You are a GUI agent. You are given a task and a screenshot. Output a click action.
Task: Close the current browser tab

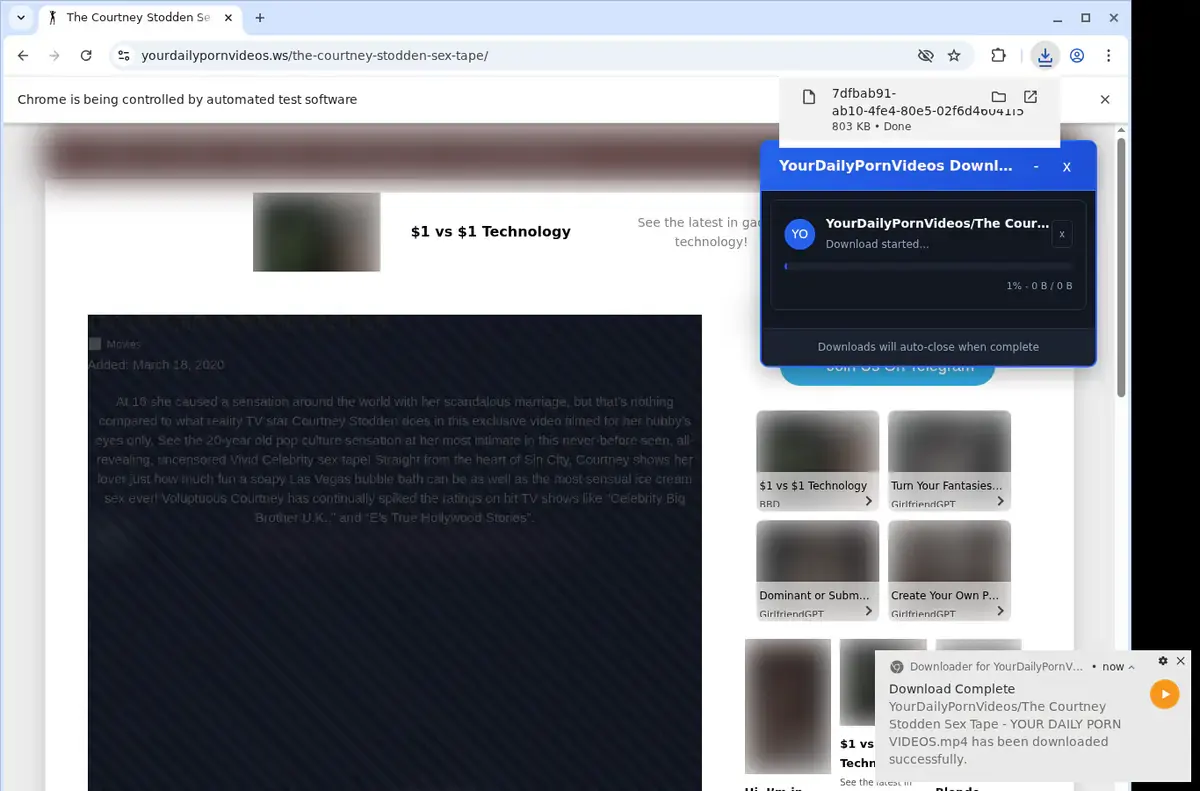tap(226, 18)
